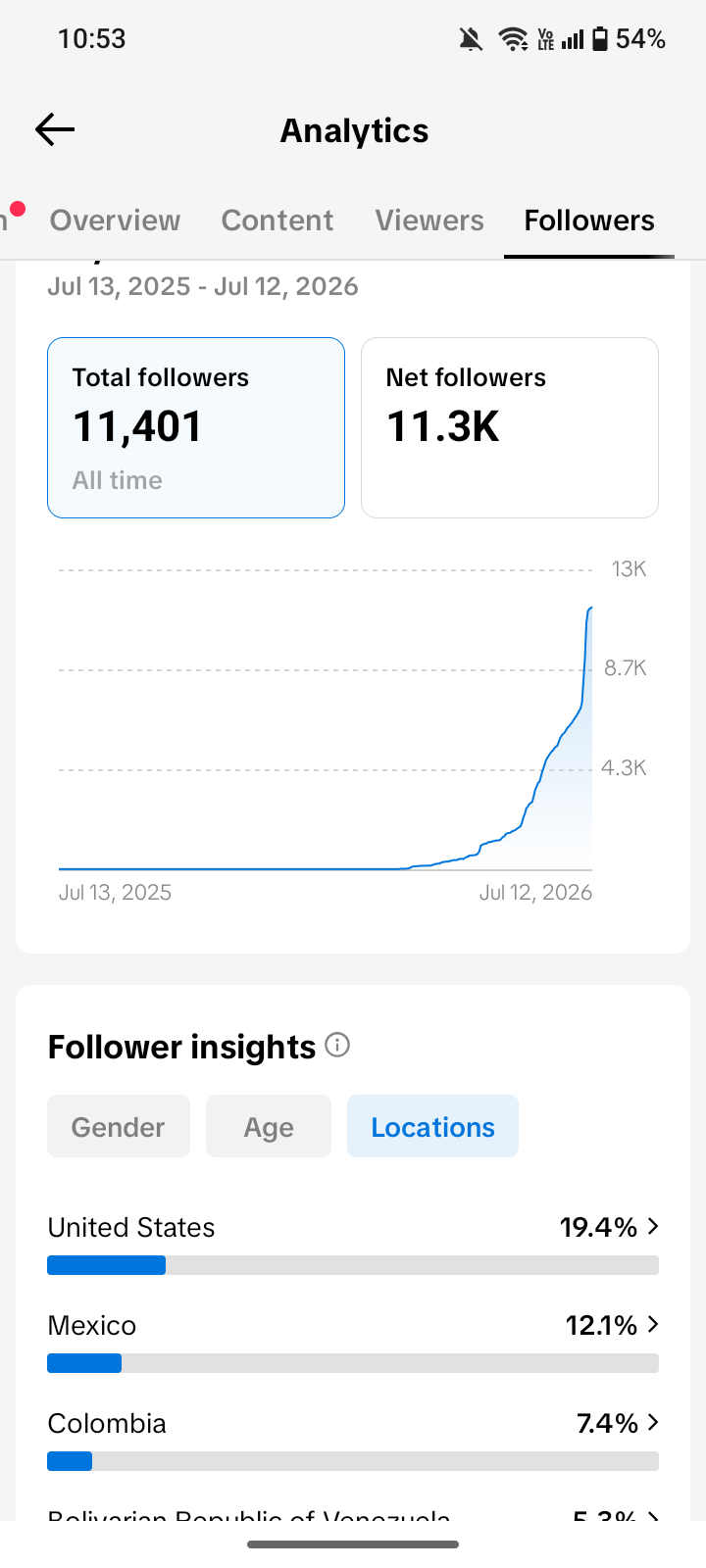Expand Colombia location chevron

click(x=653, y=1422)
